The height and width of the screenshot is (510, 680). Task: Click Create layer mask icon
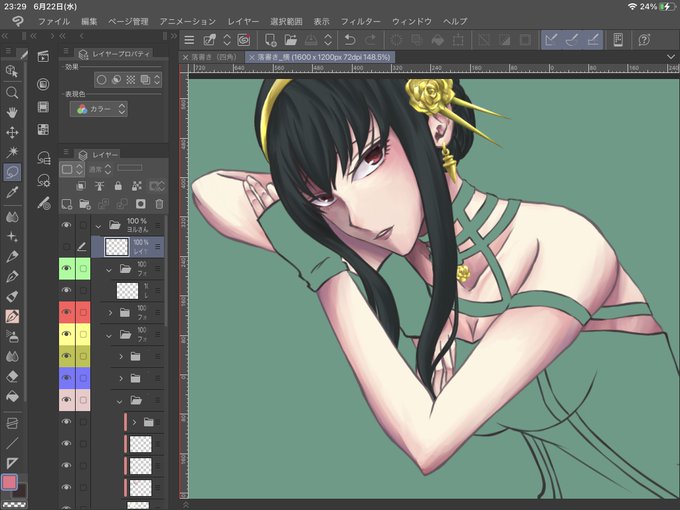coord(141,204)
